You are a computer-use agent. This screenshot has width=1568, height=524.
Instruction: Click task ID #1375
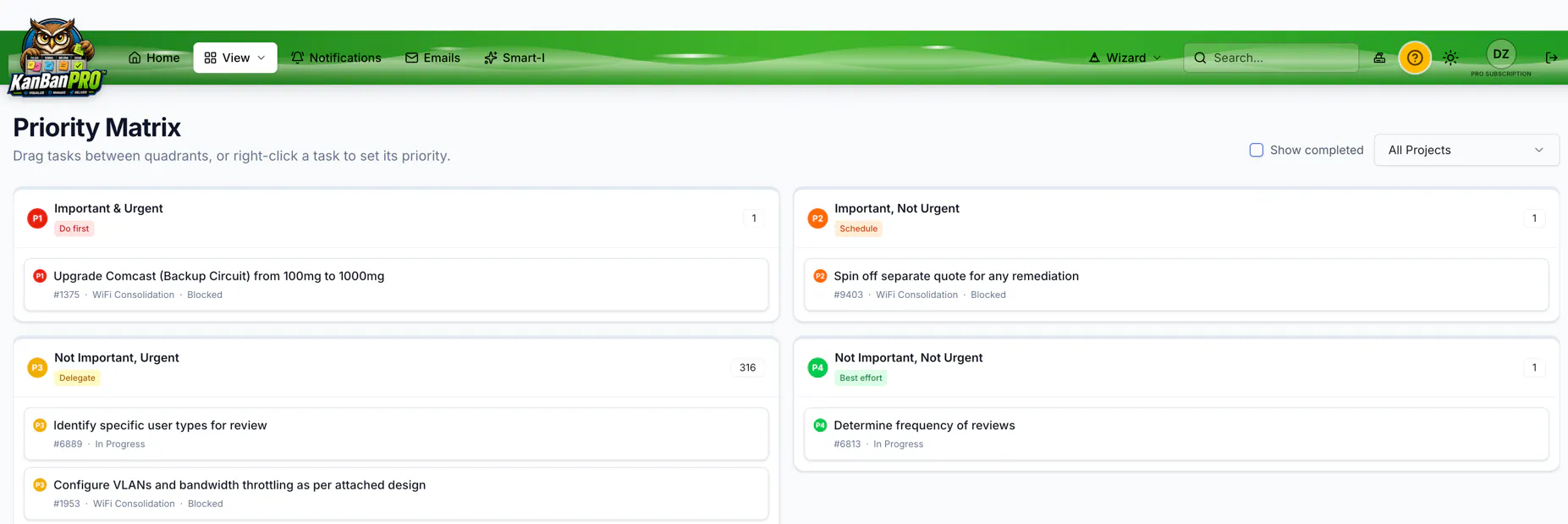pos(66,295)
